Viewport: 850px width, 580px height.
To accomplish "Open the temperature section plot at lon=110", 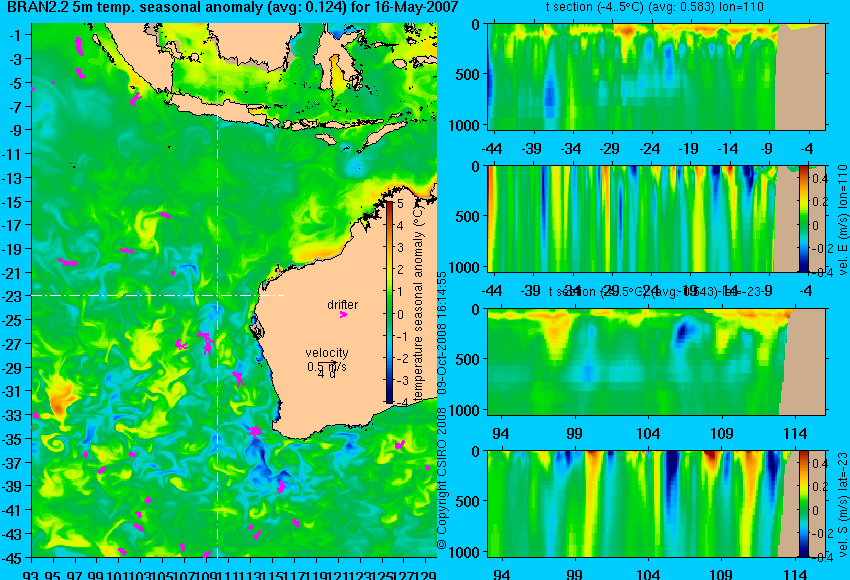I will (x=657, y=76).
